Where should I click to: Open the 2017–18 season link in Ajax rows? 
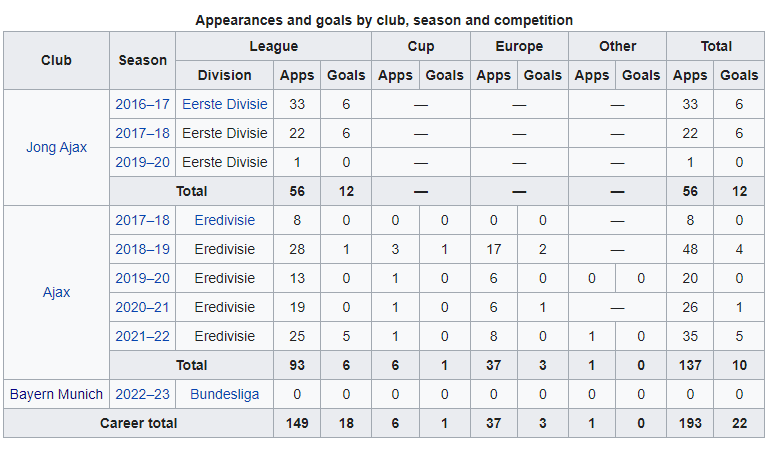(143, 220)
